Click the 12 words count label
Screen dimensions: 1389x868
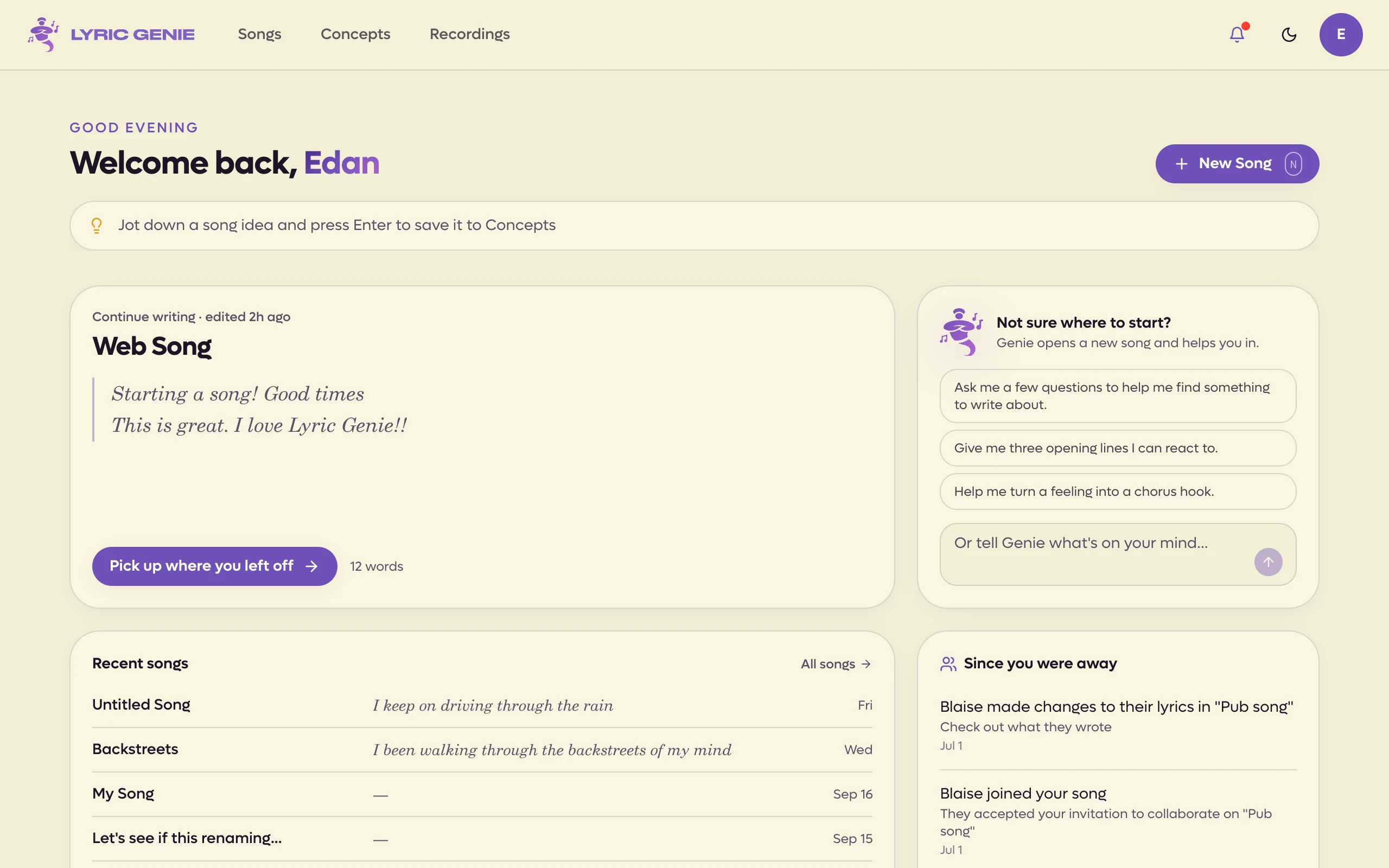377,566
